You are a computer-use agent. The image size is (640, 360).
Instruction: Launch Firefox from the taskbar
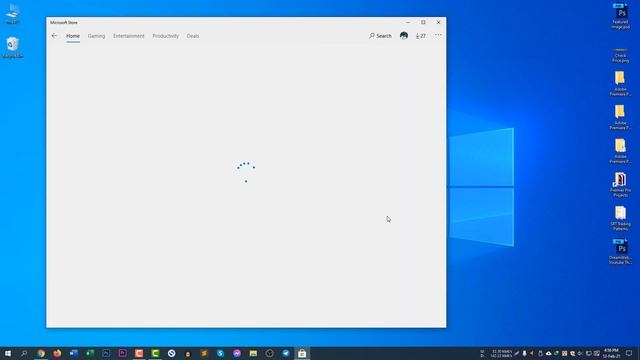click(57, 353)
